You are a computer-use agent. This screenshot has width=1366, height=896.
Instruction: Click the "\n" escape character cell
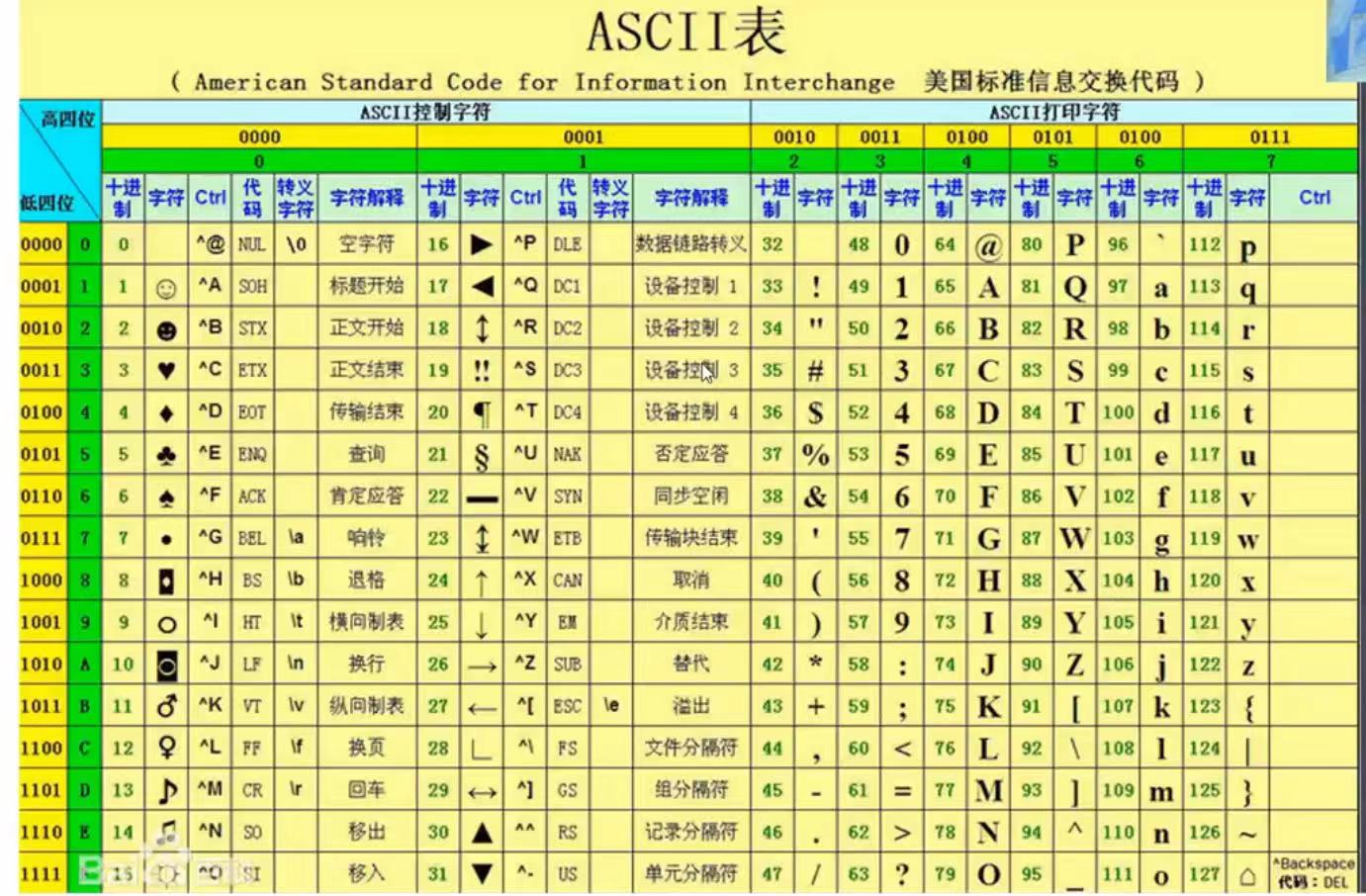pyautogui.click(x=296, y=663)
